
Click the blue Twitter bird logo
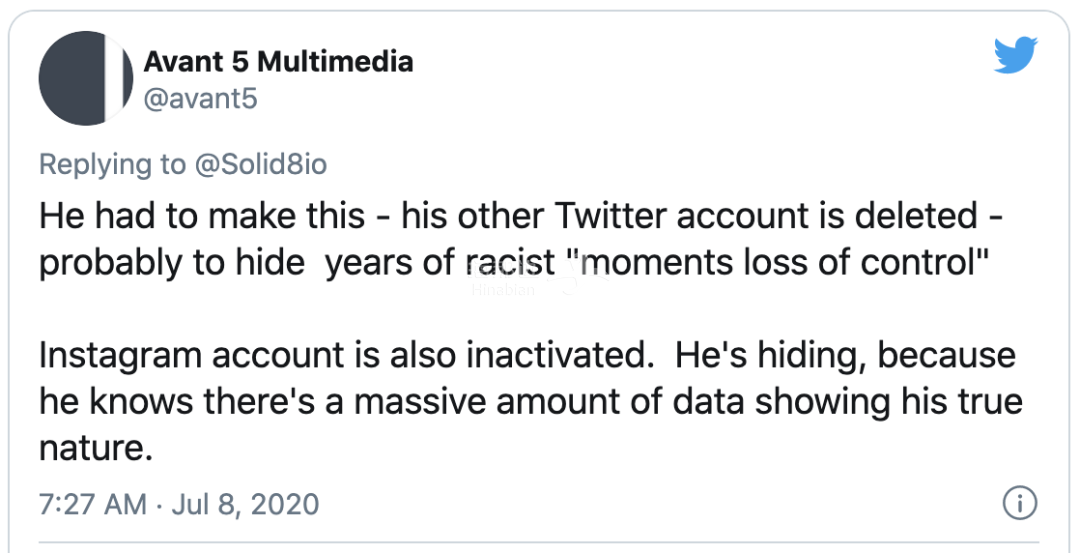tap(1016, 55)
